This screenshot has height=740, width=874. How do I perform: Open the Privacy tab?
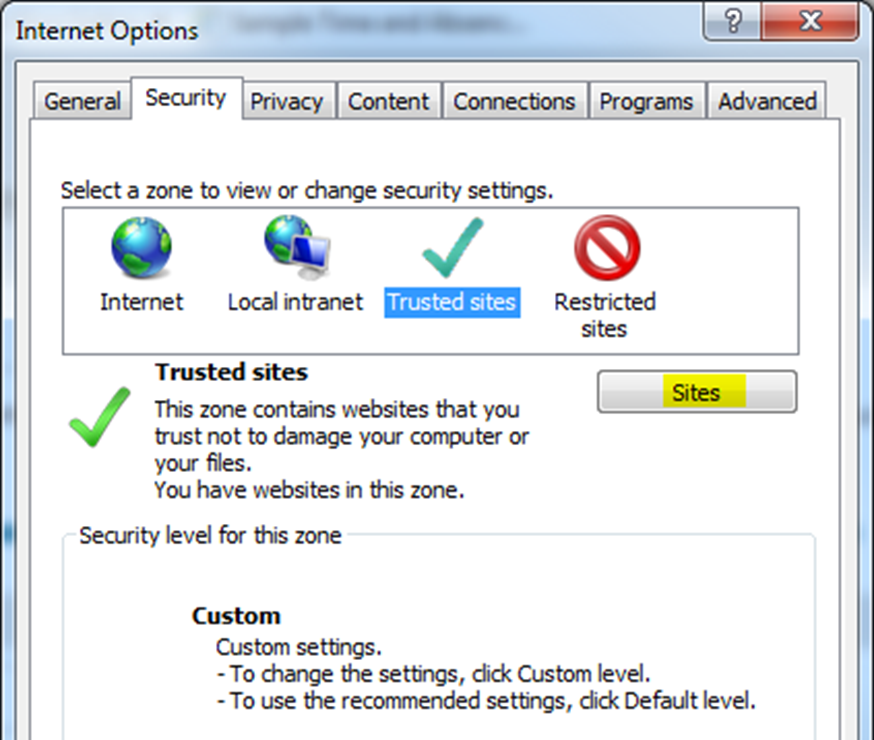(x=286, y=101)
